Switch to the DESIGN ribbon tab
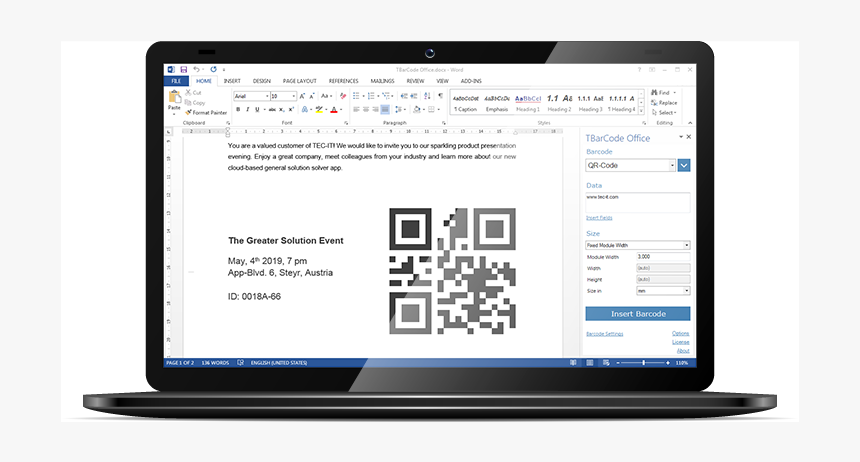The image size is (860, 462). point(262,81)
